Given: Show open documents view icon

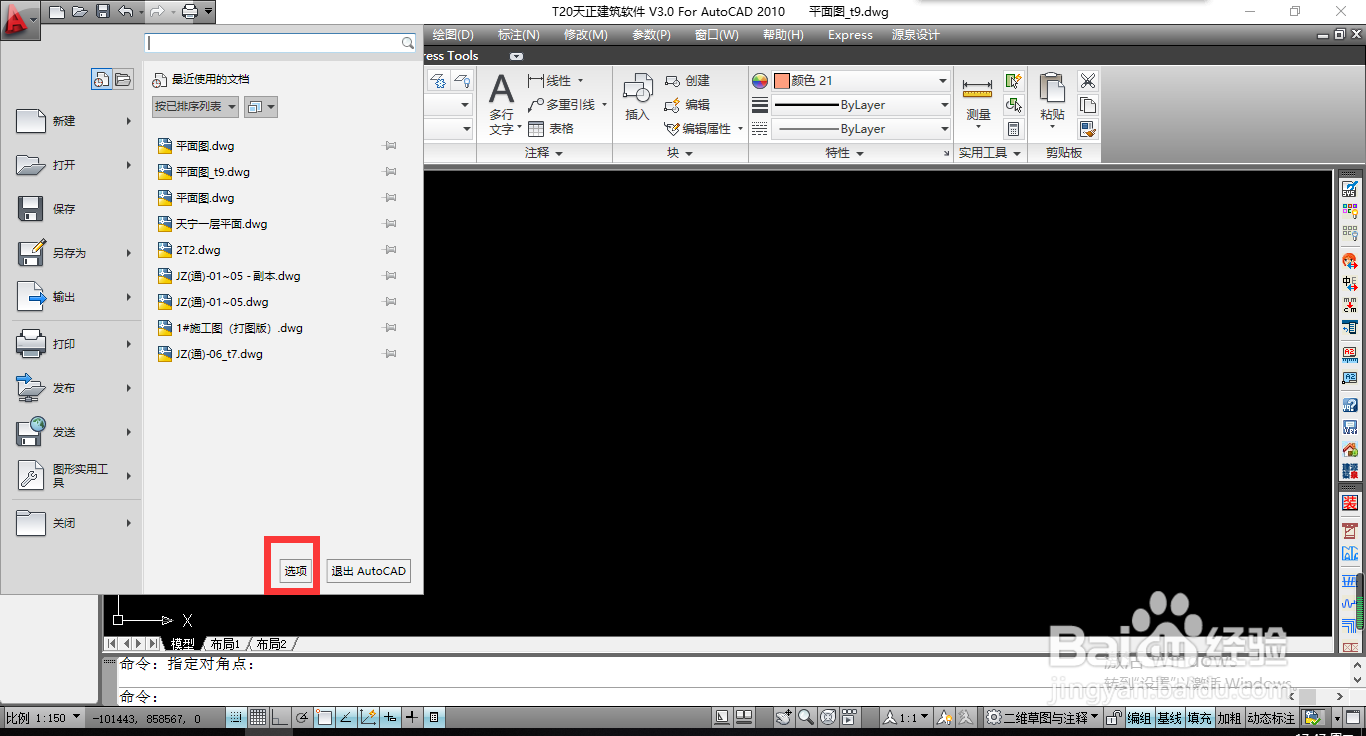Looking at the screenshot, I should (122, 79).
